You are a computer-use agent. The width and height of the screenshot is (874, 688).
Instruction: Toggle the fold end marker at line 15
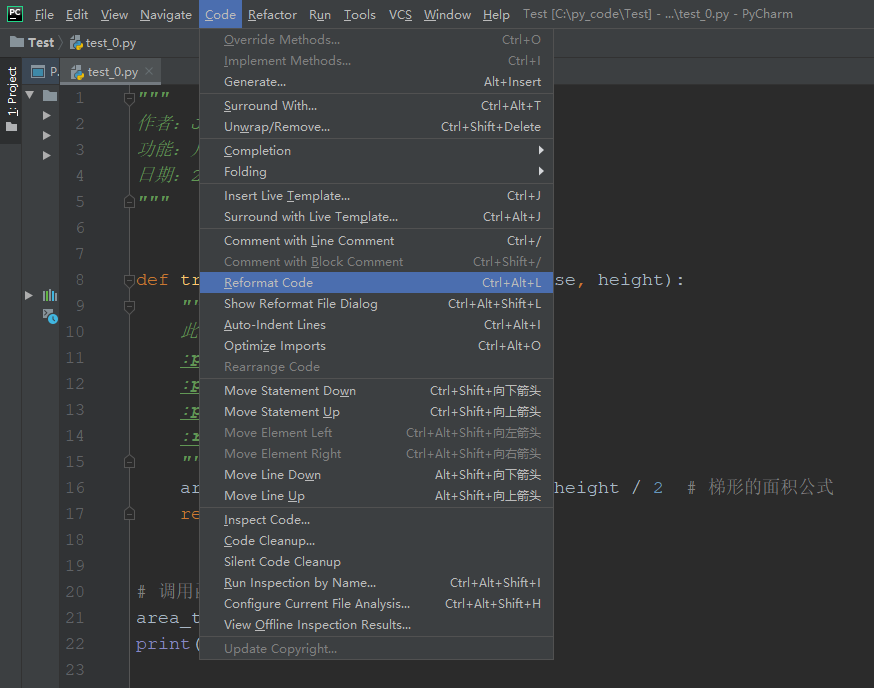click(x=129, y=462)
